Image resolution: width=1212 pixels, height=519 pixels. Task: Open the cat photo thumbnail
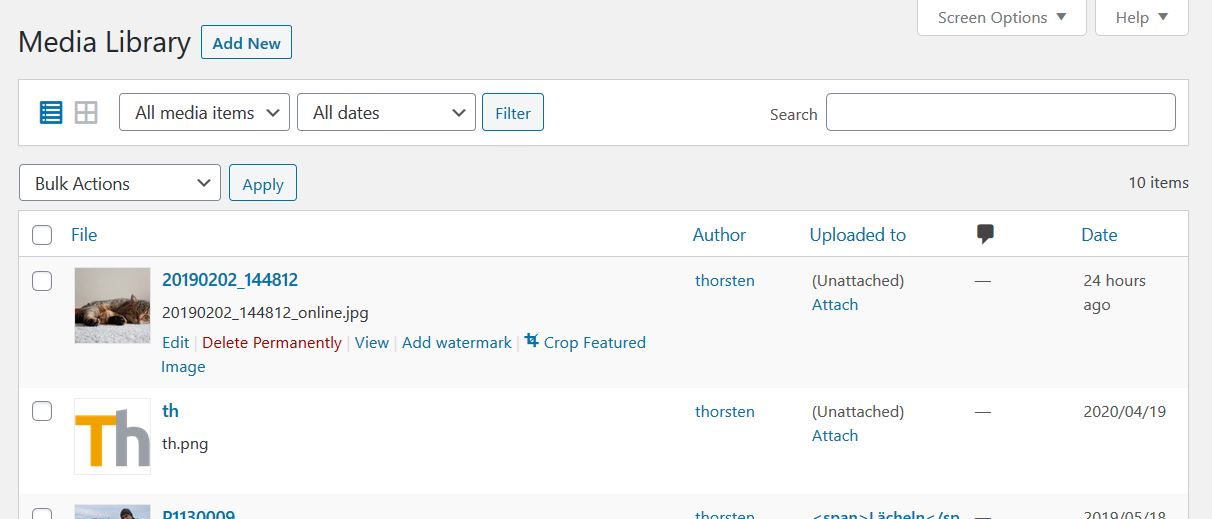[112, 305]
